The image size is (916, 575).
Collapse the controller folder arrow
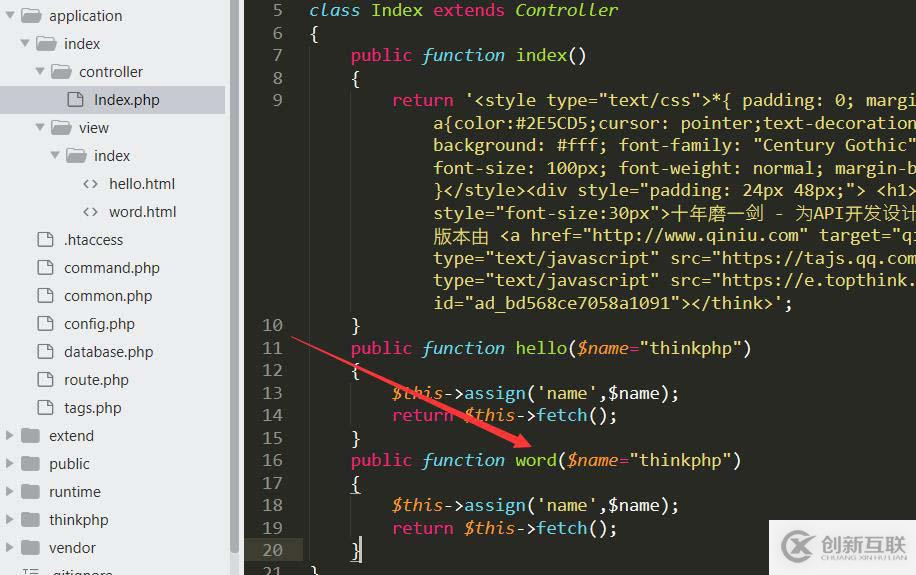[x=40, y=71]
